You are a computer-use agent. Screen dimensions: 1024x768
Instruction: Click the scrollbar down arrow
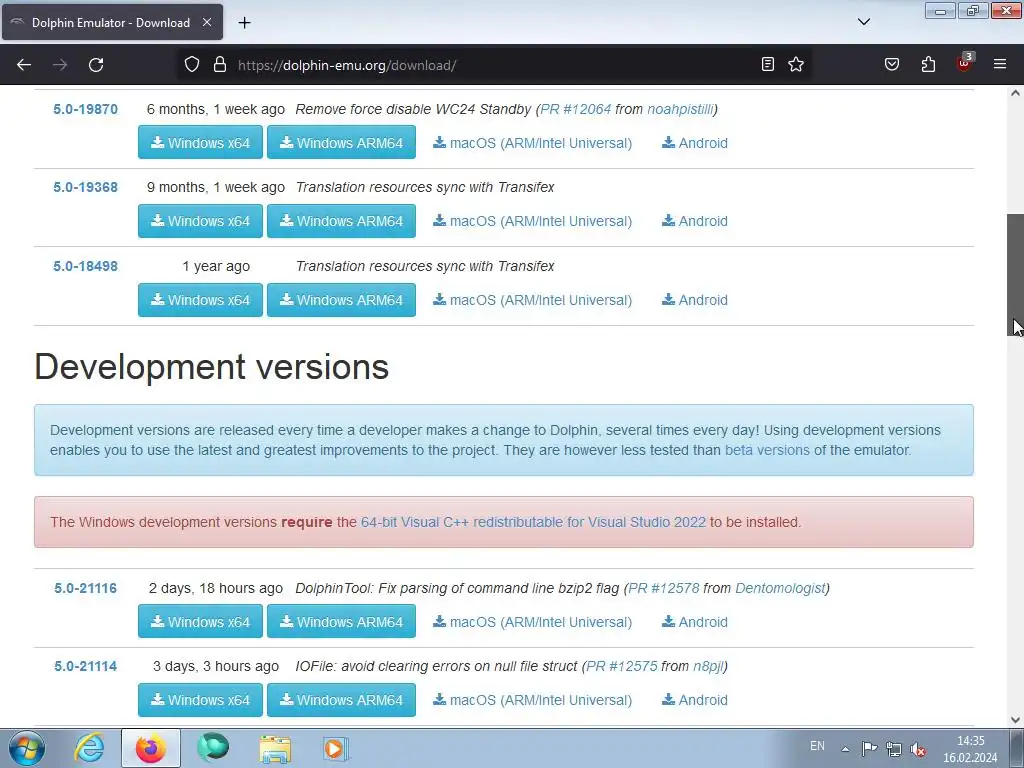1015,720
